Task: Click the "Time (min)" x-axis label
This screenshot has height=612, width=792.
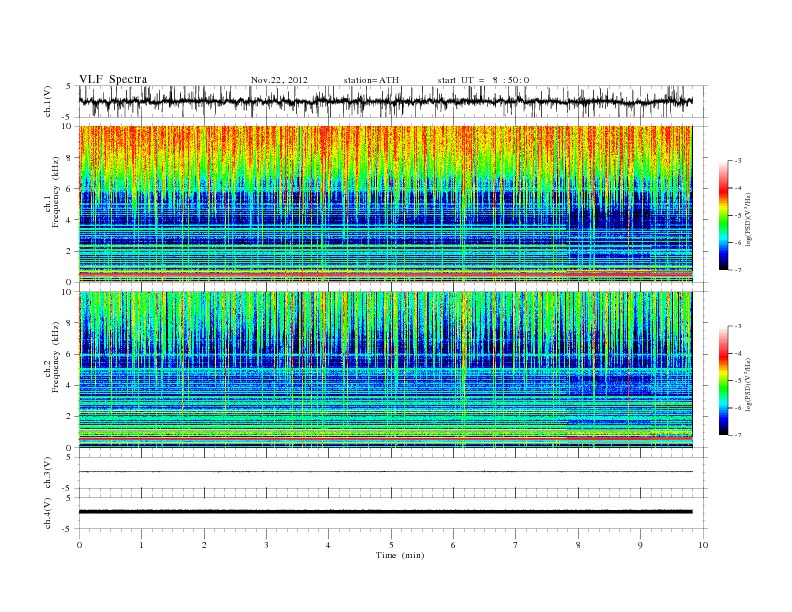Action: point(400,555)
